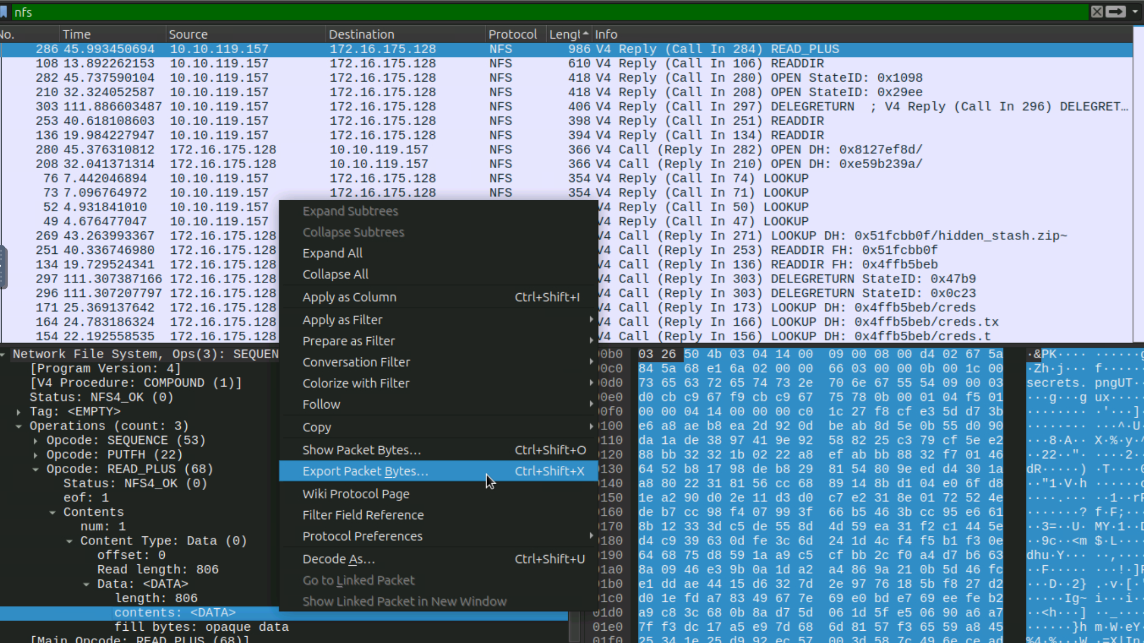Collapse the Opcode: READ_PLUS (68) node

37,469
